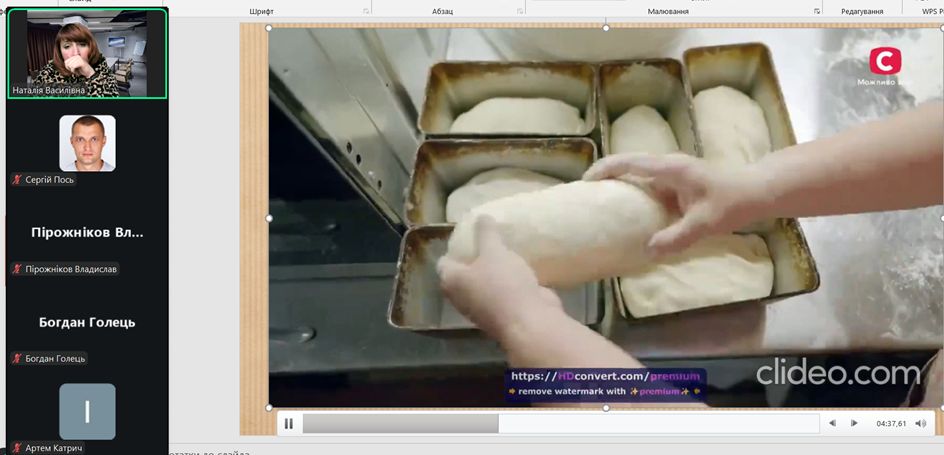The width and height of the screenshot is (944, 455).
Task: Click the muted mic icon for Пірожніков Владислав
Action: (17, 269)
